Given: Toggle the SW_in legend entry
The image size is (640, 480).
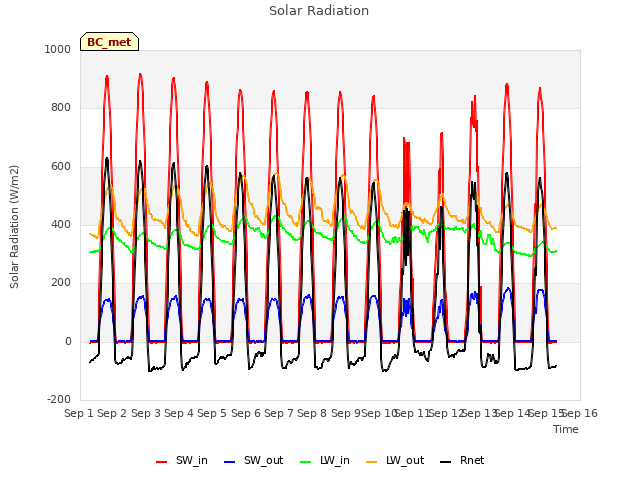Looking at the screenshot, I should coord(182,460).
